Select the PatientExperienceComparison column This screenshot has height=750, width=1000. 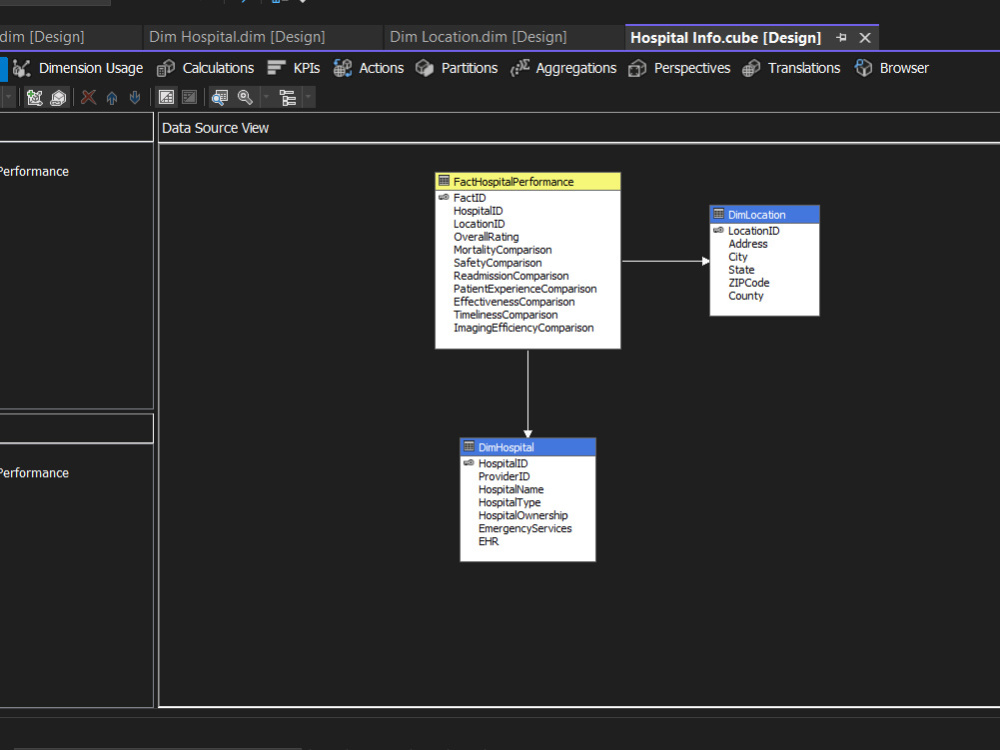click(x=525, y=289)
